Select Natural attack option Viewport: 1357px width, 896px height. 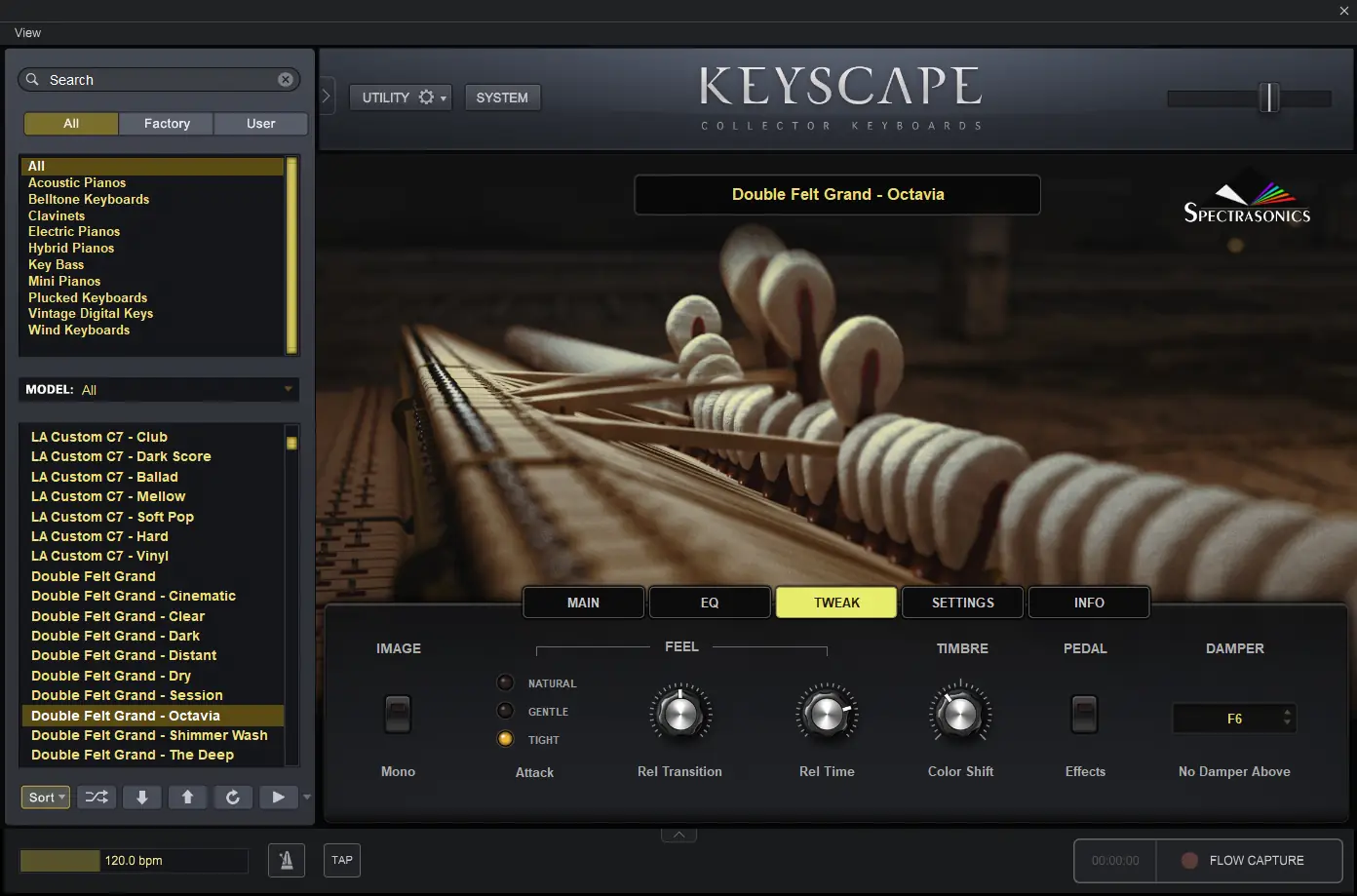coord(505,682)
